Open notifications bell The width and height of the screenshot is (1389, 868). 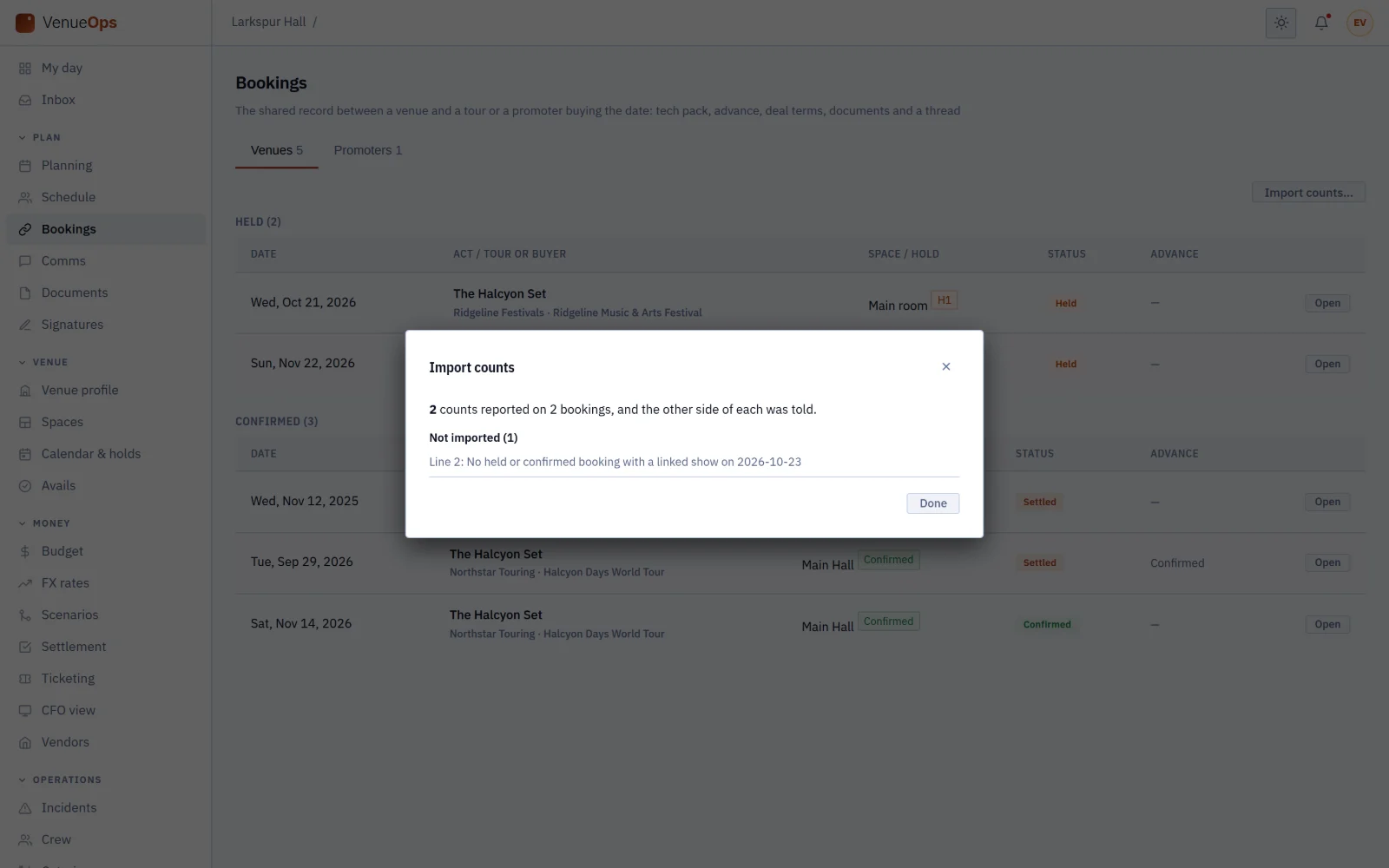(x=1321, y=23)
